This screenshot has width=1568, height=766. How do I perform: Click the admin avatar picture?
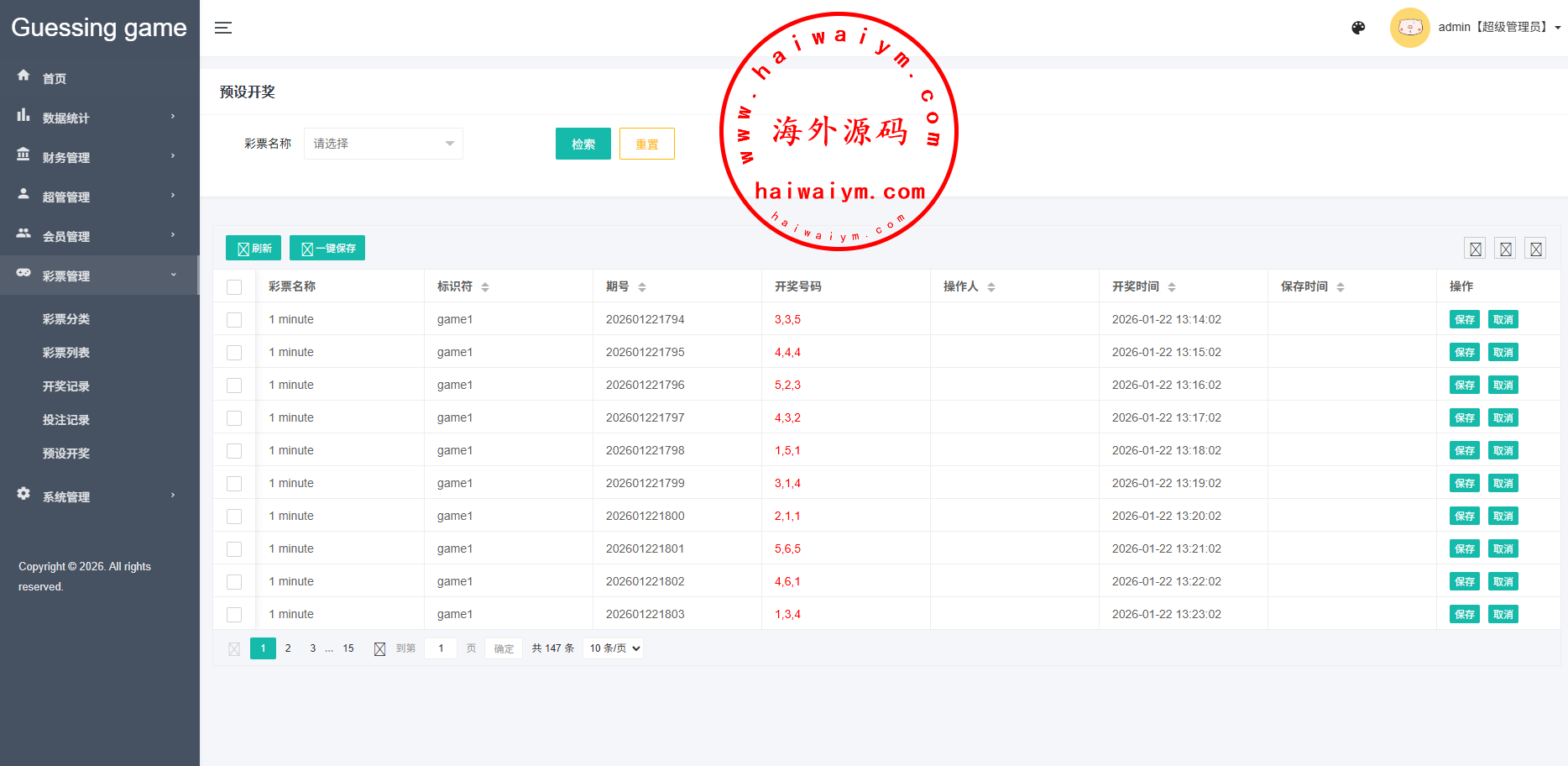pyautogui.click(x=1409, y=28)
